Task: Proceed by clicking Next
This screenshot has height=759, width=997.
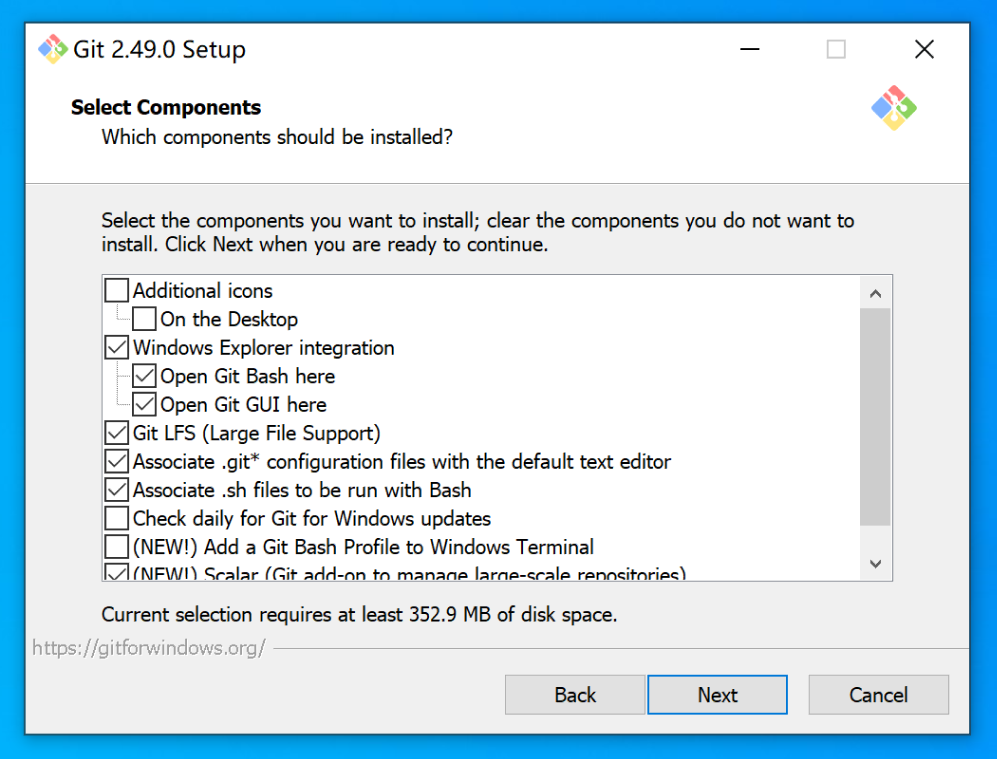Action: (x=717, y=695)
